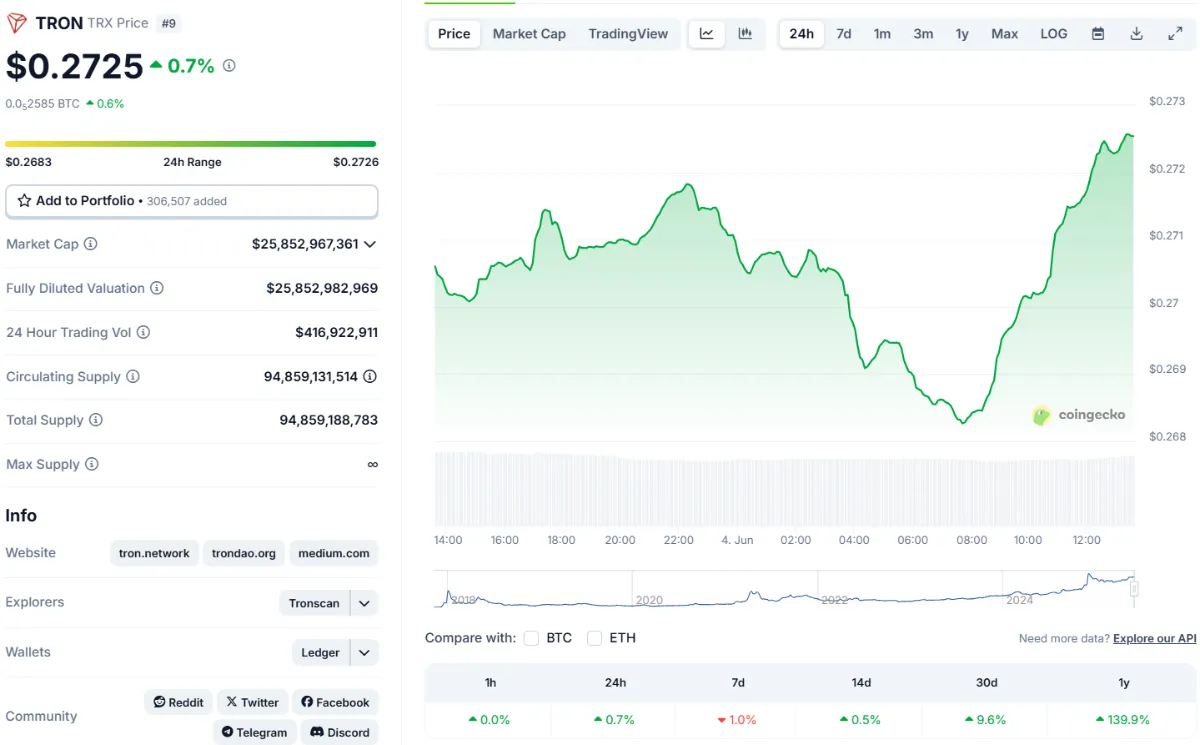Enable BTC comparison checkbox

point(531,638)
